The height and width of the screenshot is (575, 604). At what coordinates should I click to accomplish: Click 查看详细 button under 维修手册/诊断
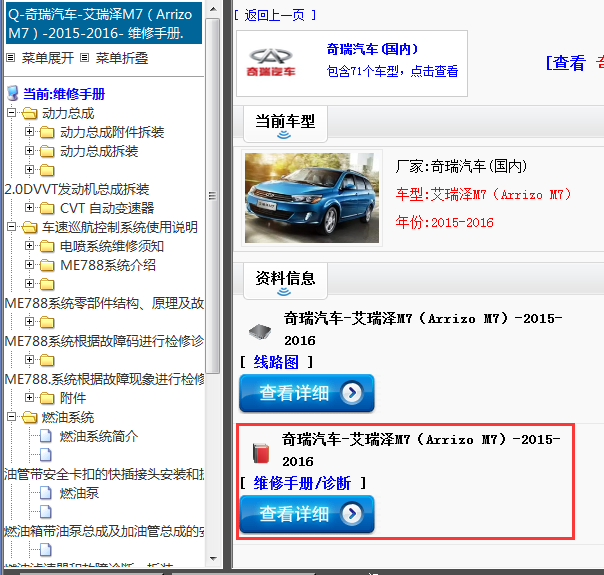click(307, 514)
